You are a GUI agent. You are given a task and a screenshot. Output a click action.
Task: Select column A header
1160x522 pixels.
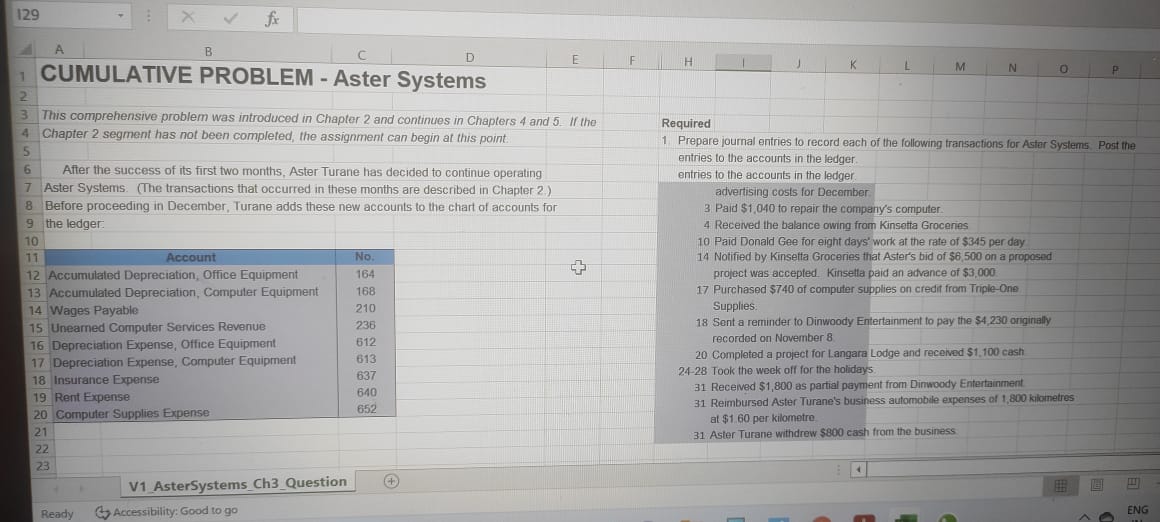pos(58,51)
